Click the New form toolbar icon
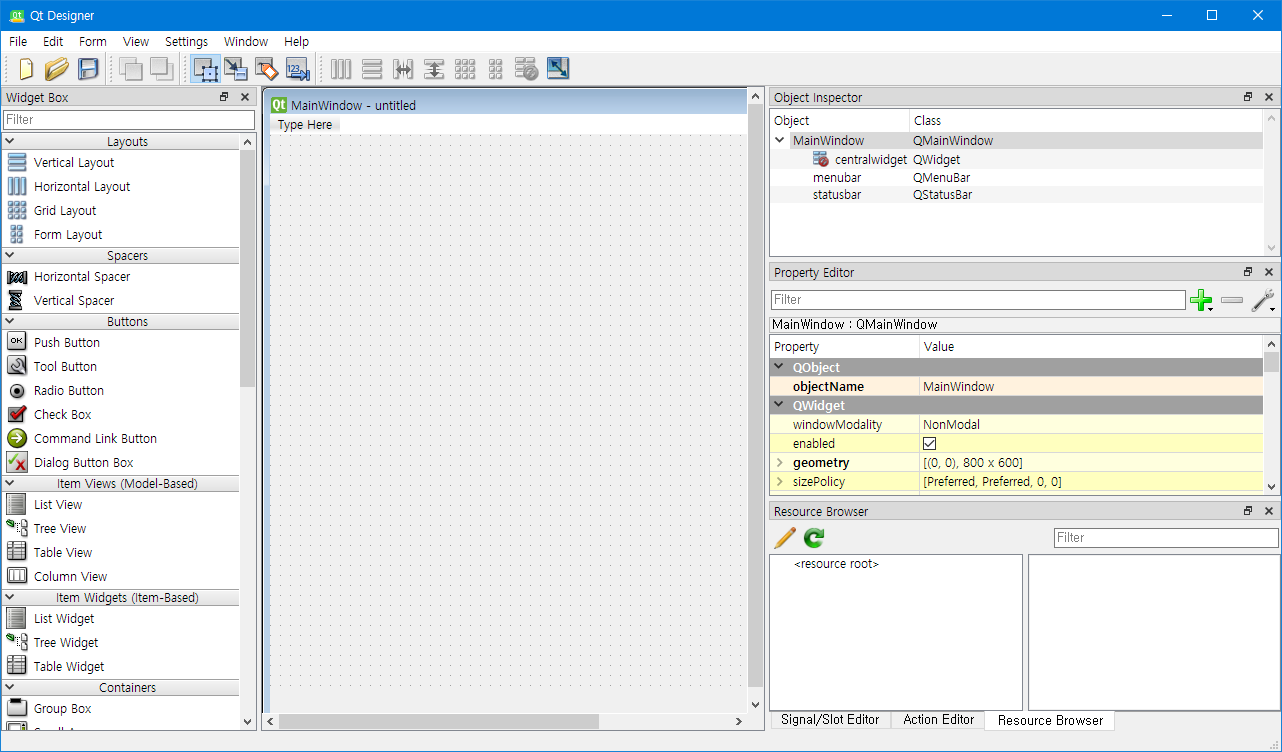The width and height of the screenshot is (1282, 752). coord(26,69)
